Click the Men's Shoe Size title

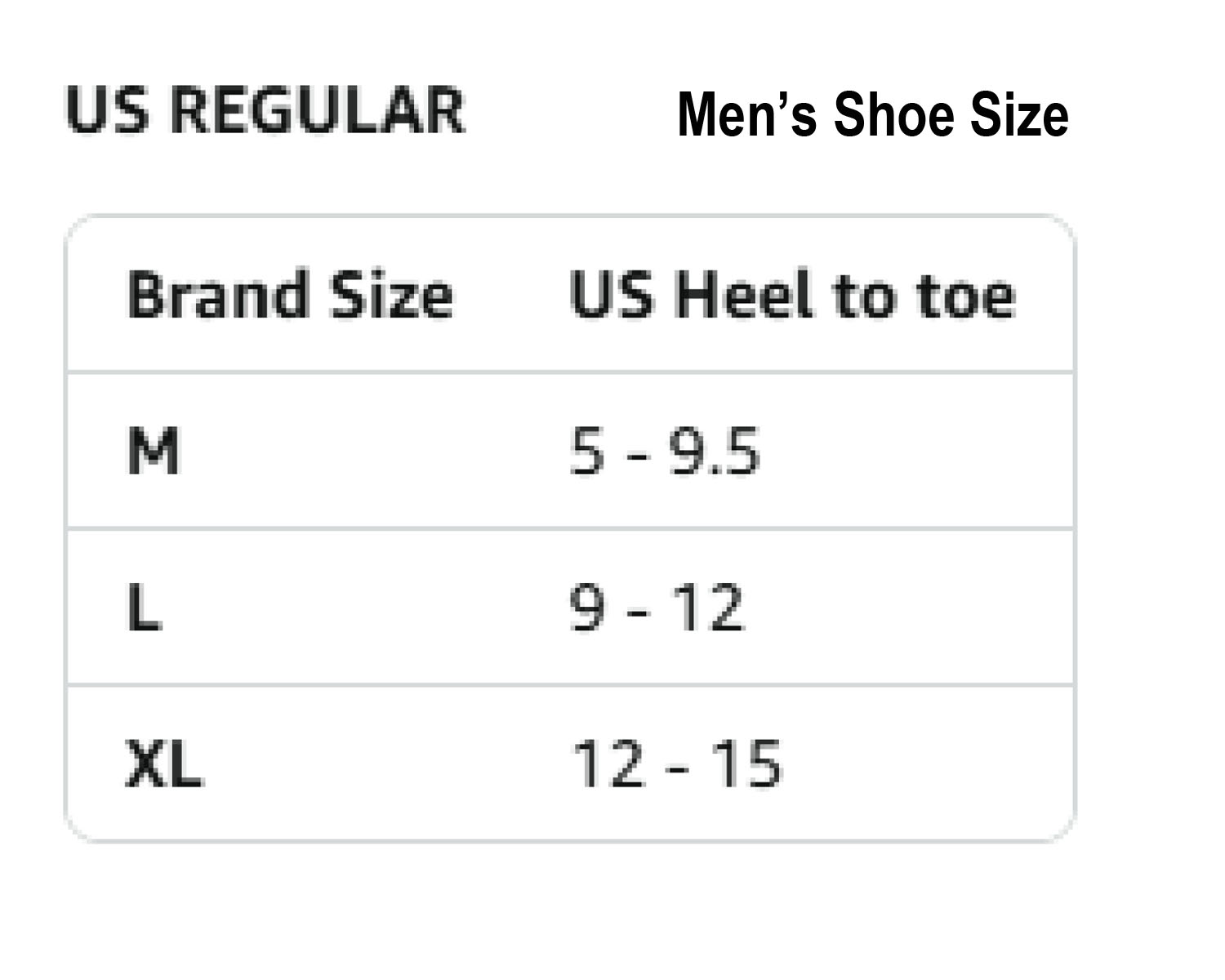click(873, 114)
